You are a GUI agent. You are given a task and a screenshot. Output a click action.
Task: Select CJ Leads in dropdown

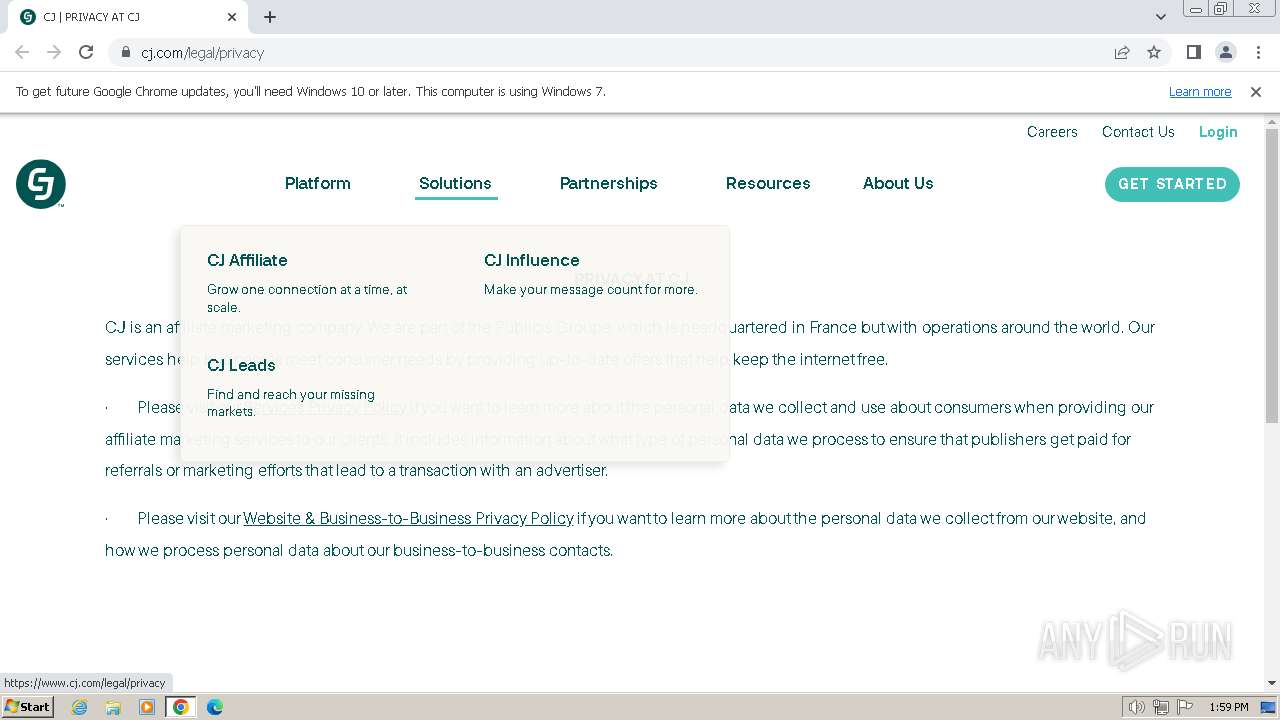[241, 365]
